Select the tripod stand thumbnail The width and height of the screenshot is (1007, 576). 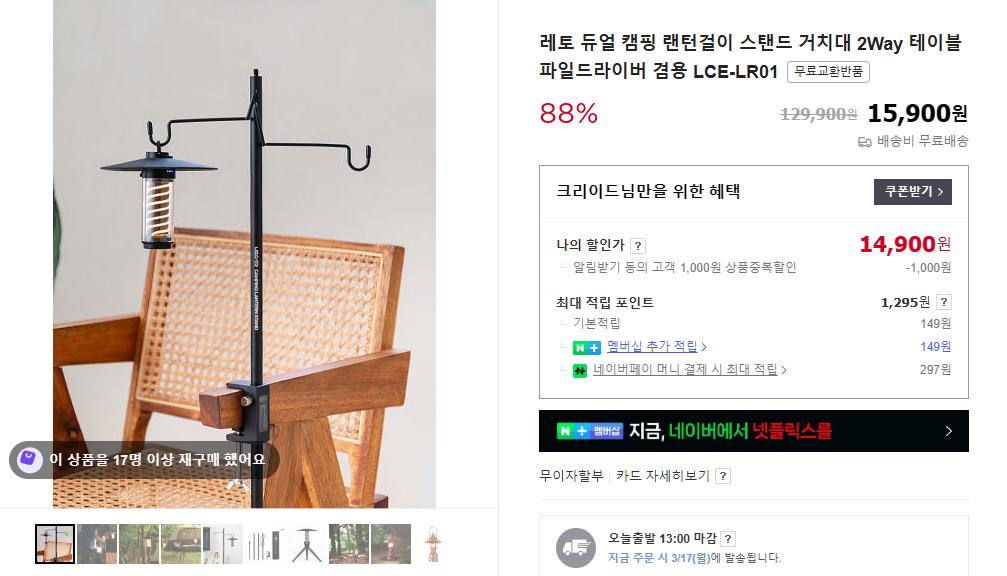tap(307, 544)
